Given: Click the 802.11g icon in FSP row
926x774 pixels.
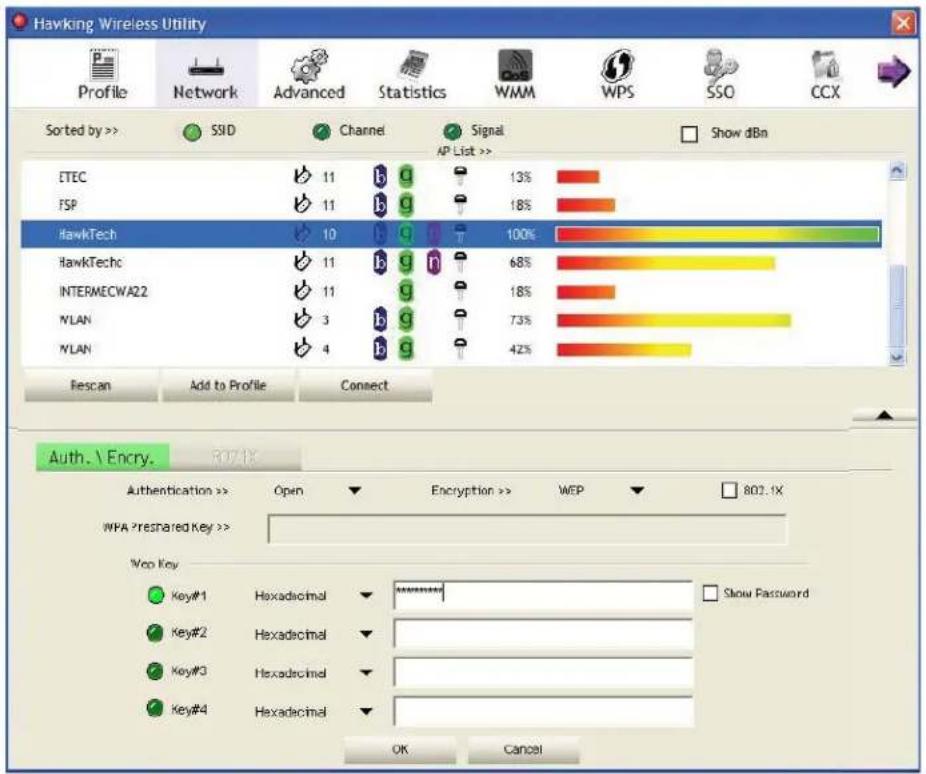Looking at the screenshot, I should click(406, 204).
